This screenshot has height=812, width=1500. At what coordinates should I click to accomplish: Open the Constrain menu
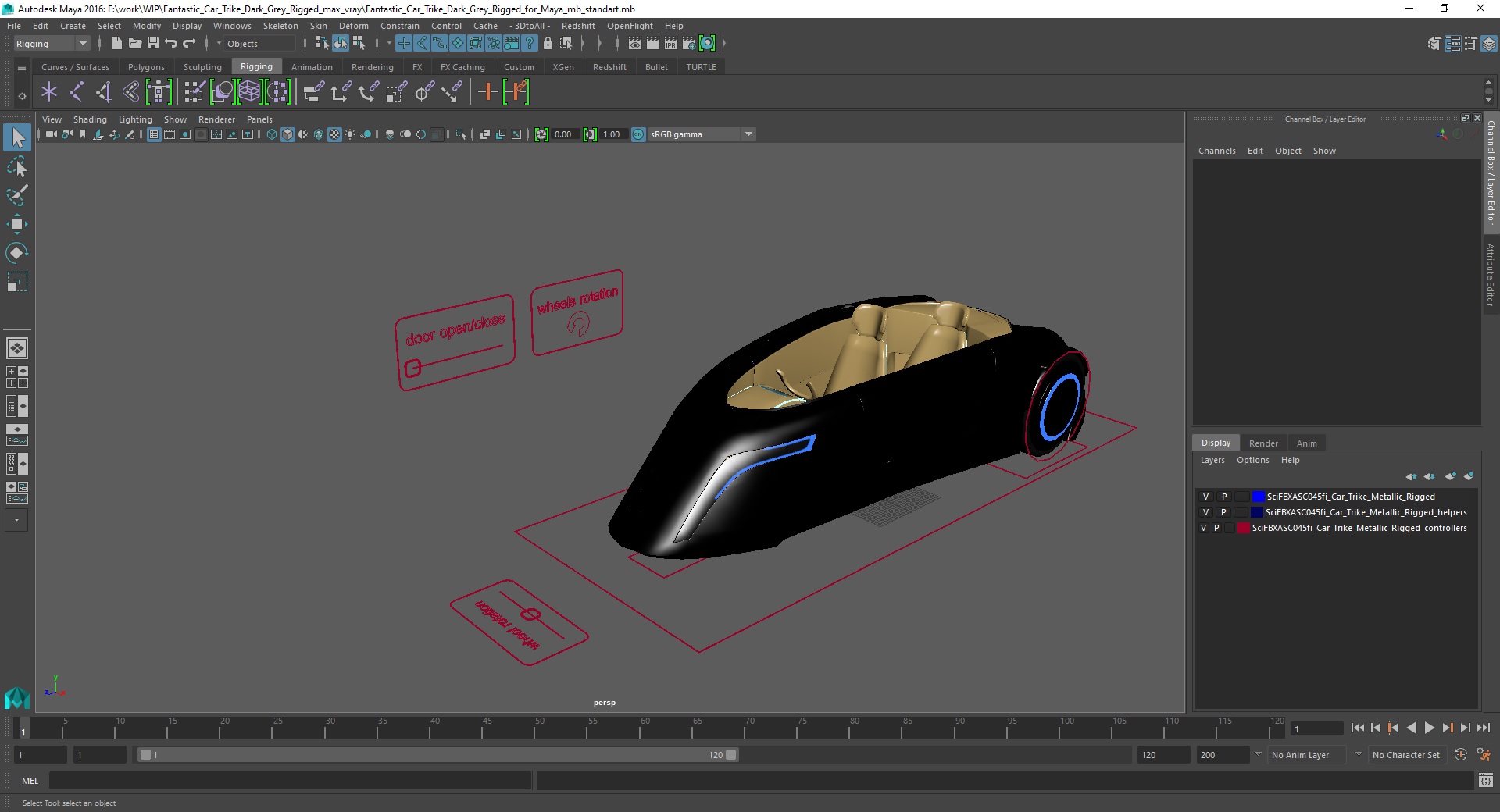400,26
